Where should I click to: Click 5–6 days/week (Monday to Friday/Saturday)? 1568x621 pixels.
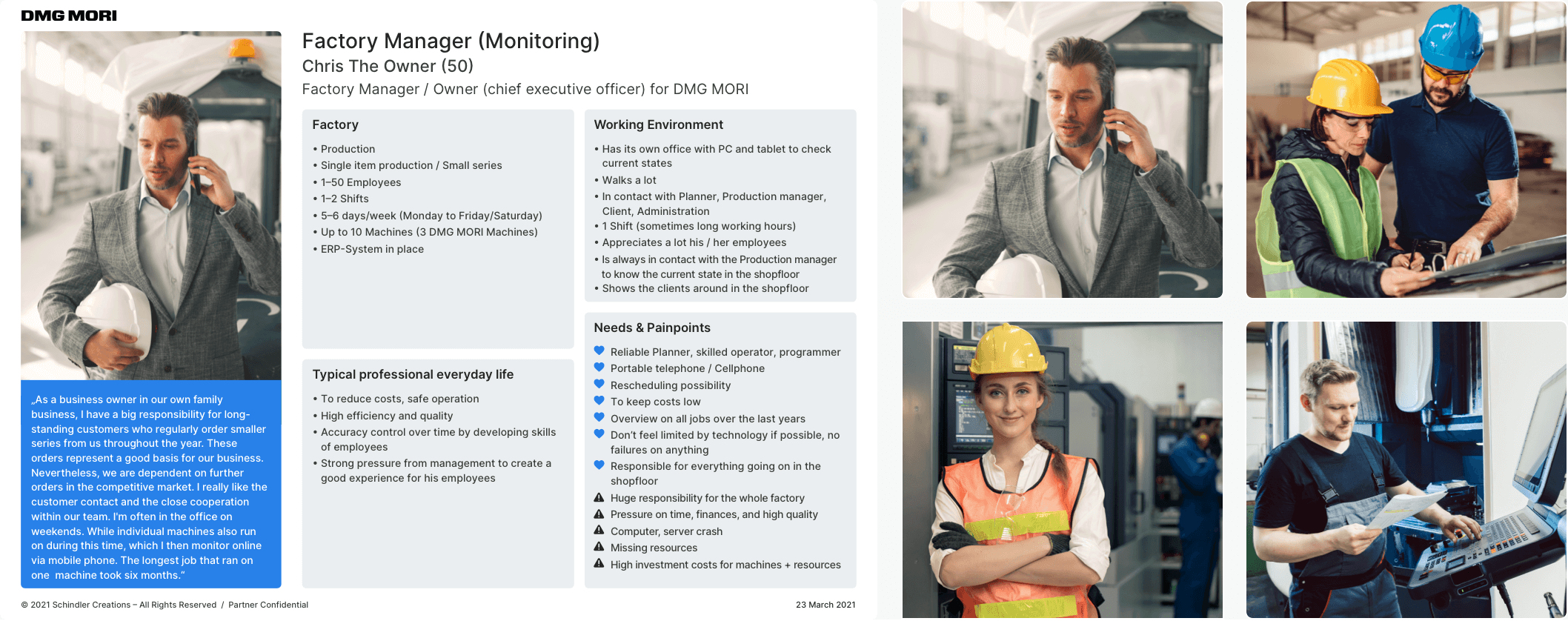(428, 216)
